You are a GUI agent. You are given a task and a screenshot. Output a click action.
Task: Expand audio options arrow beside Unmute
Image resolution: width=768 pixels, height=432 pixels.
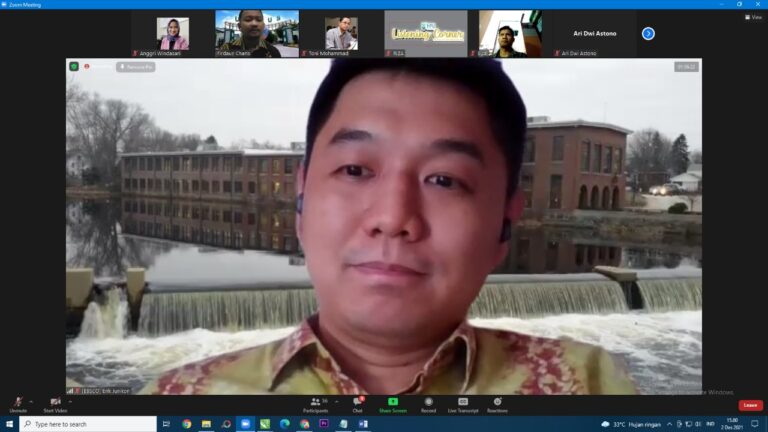pos(32,401)
